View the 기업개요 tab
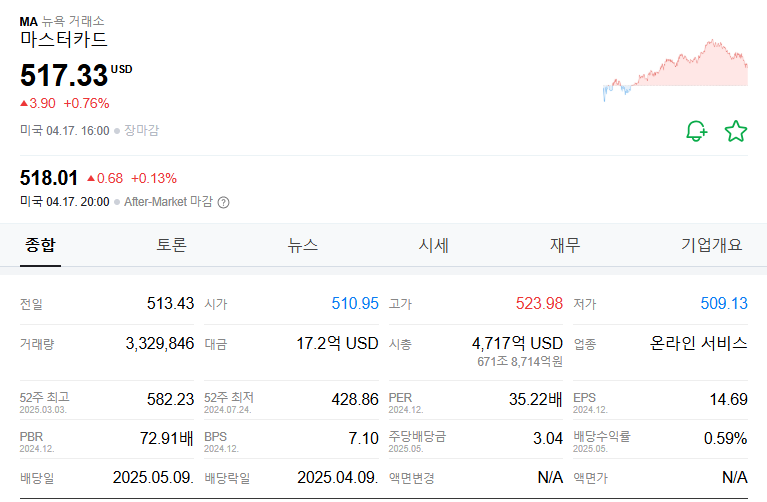 pyautogui.click(x=712, y=245)
